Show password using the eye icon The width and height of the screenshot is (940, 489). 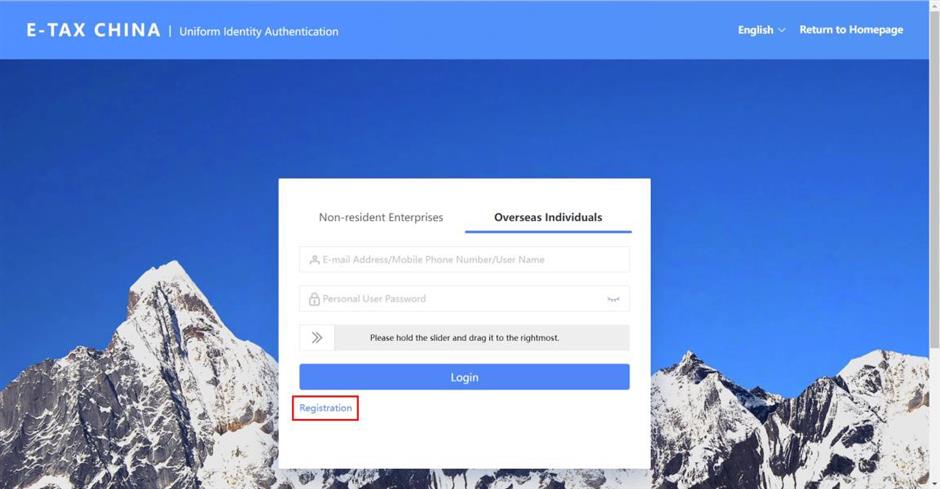613,299
